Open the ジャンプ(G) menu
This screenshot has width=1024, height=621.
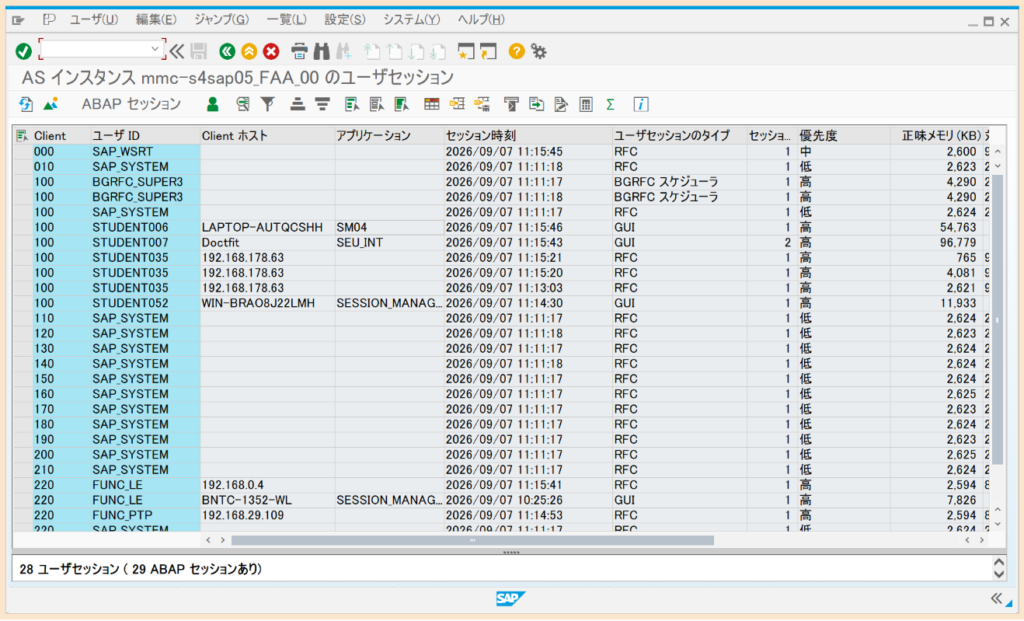221,20
